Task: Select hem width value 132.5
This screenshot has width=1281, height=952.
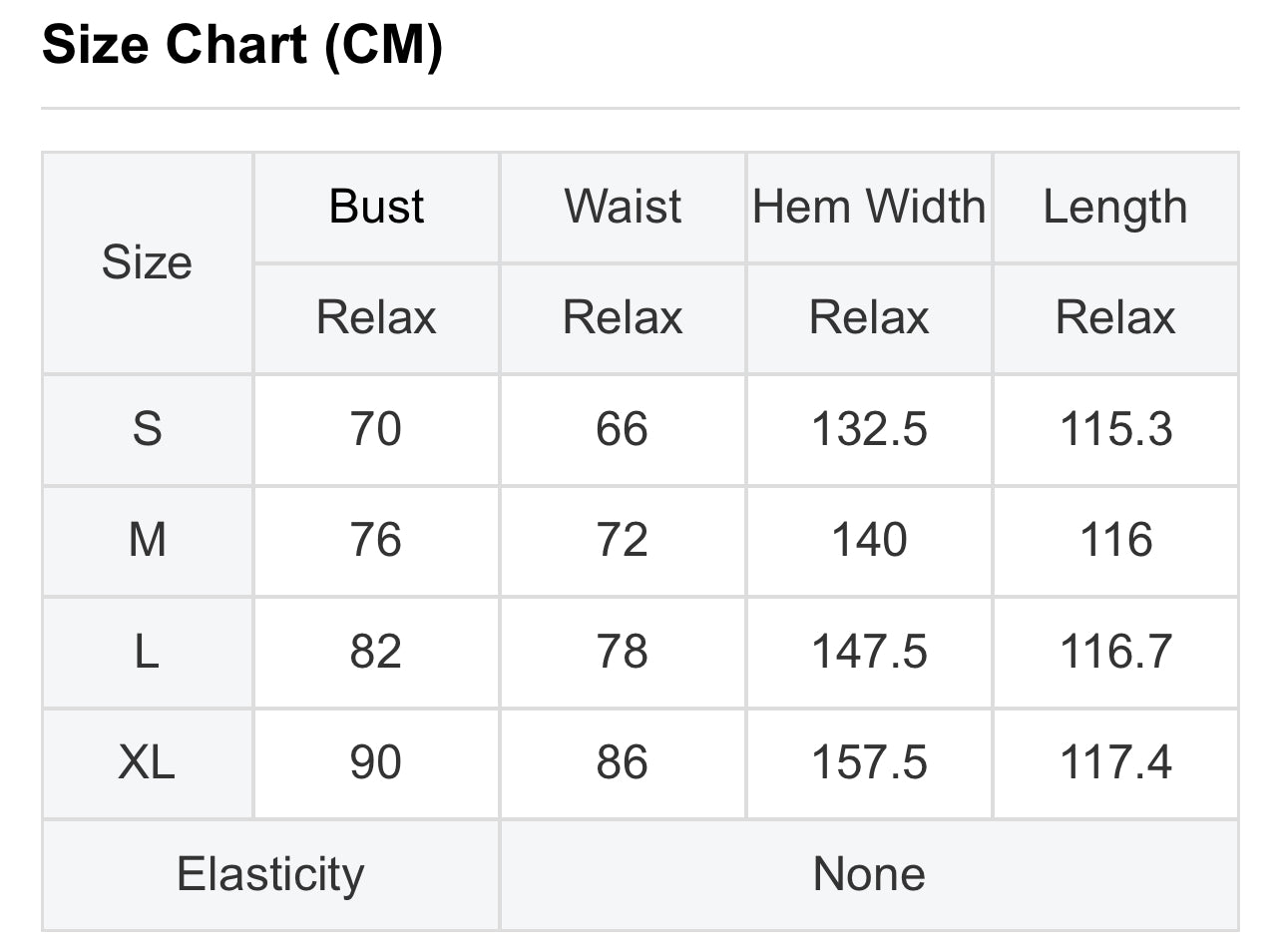Action: coord(869,430)
